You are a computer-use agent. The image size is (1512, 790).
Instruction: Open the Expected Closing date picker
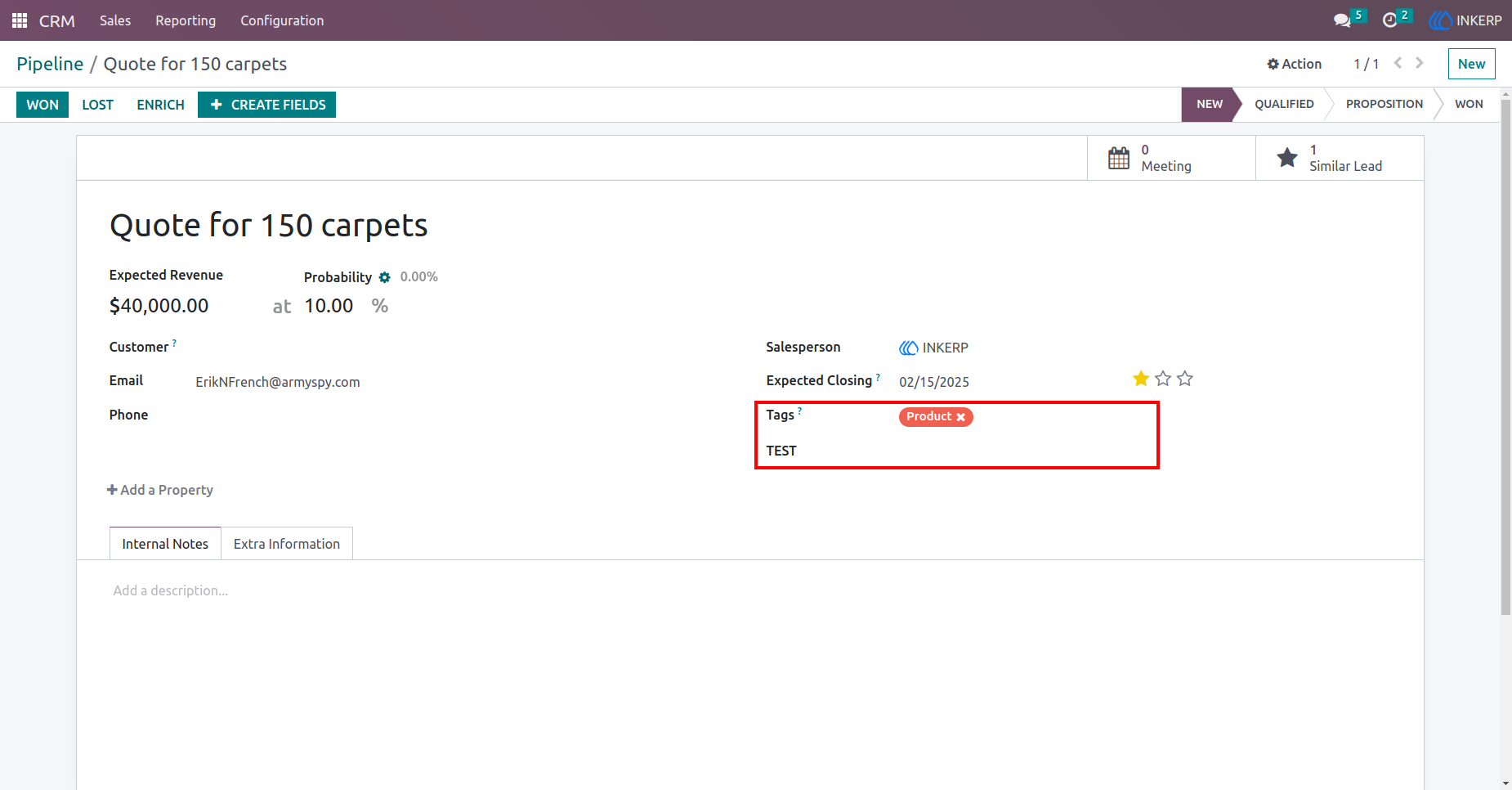[x=934, y=382]
